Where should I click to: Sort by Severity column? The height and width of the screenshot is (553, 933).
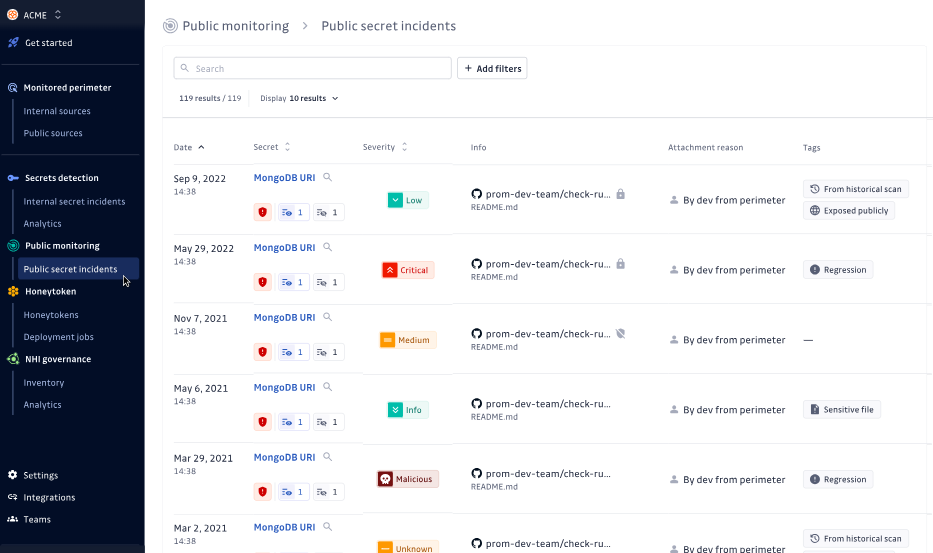tap(385, 147)
